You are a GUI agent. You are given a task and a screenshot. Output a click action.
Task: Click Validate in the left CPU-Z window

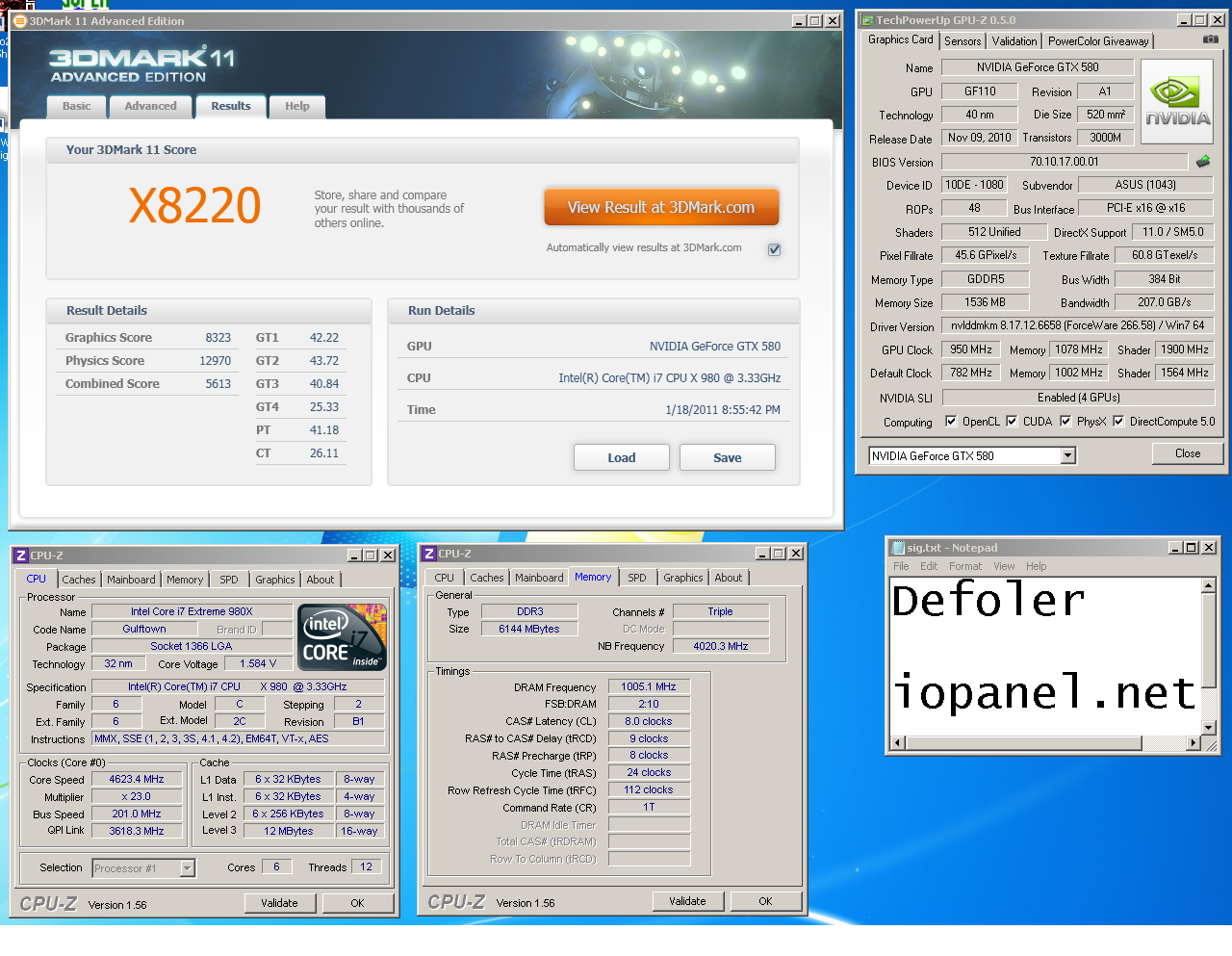(x=279, y=903)
